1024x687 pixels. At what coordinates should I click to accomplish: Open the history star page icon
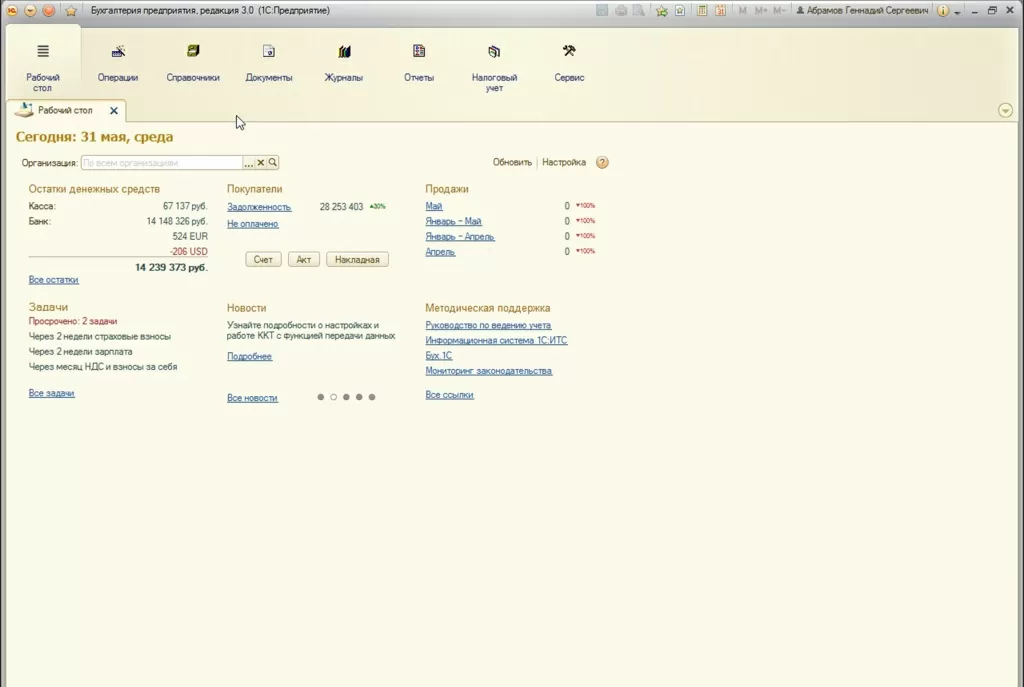click(680, 10)
